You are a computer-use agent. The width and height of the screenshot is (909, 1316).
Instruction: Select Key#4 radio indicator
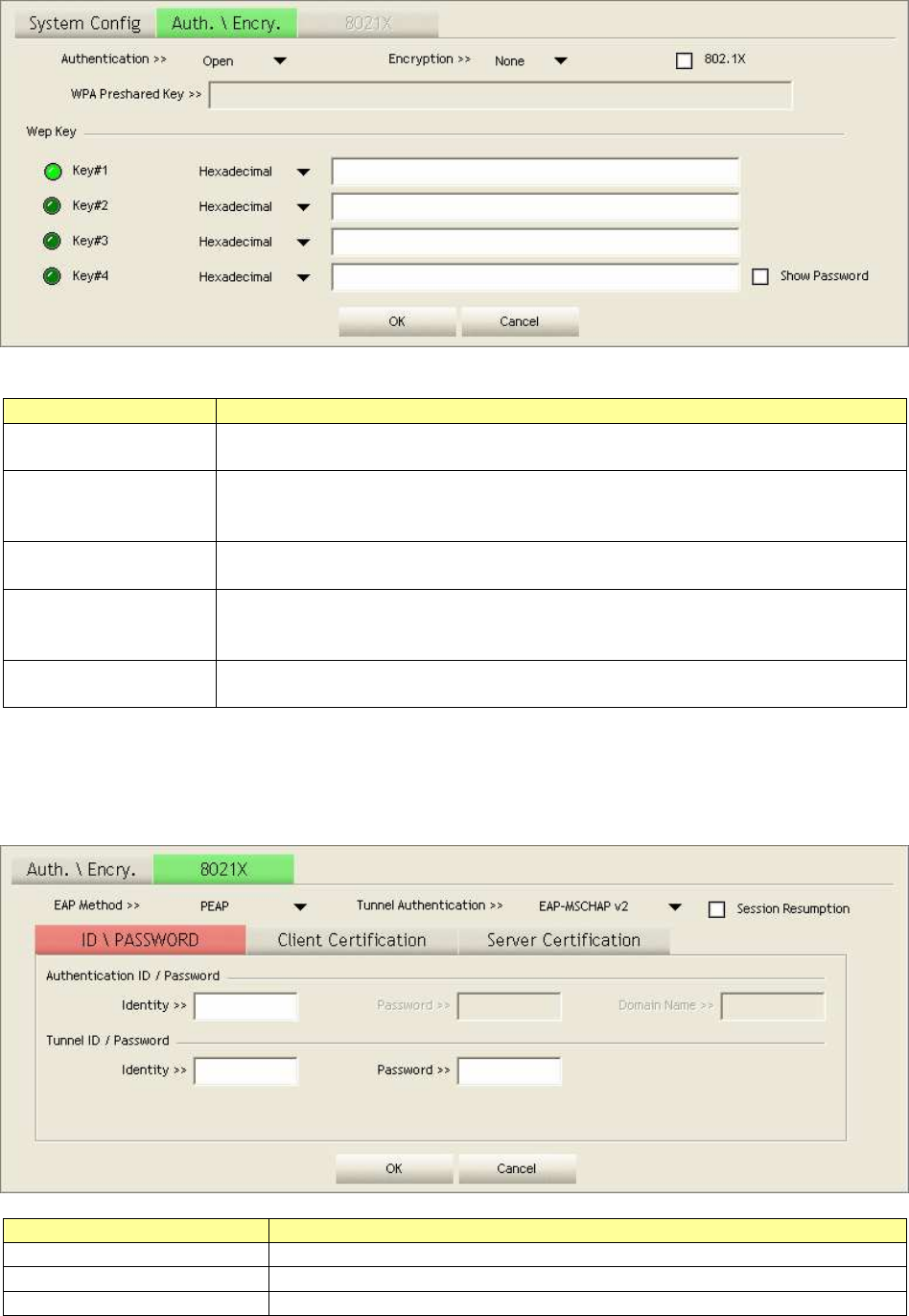coord(53,276)
